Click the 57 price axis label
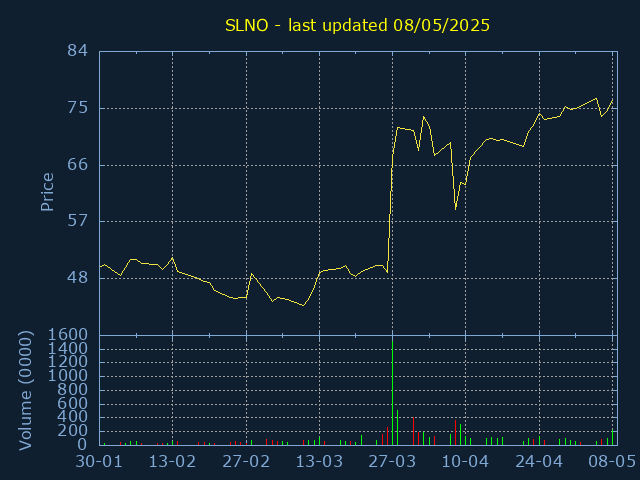 click(x=78, y=221)
